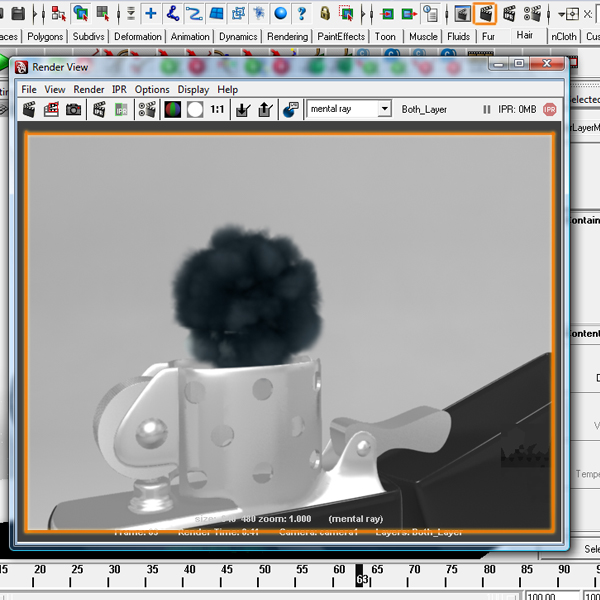Screen dimensions: 600x600
Task: Select by object type mode icon
Action: 80,14
